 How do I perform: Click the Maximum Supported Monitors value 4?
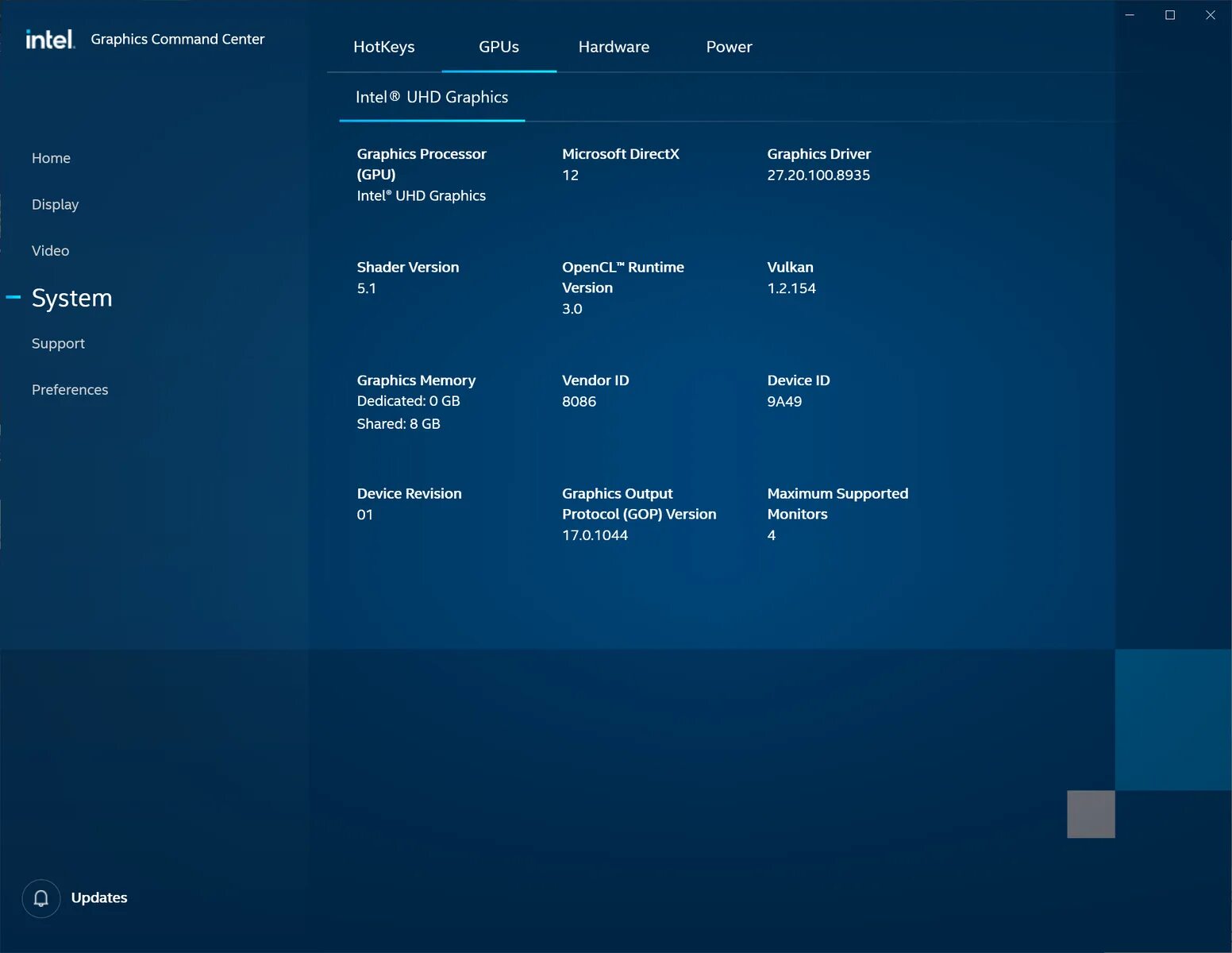(771, 535)
